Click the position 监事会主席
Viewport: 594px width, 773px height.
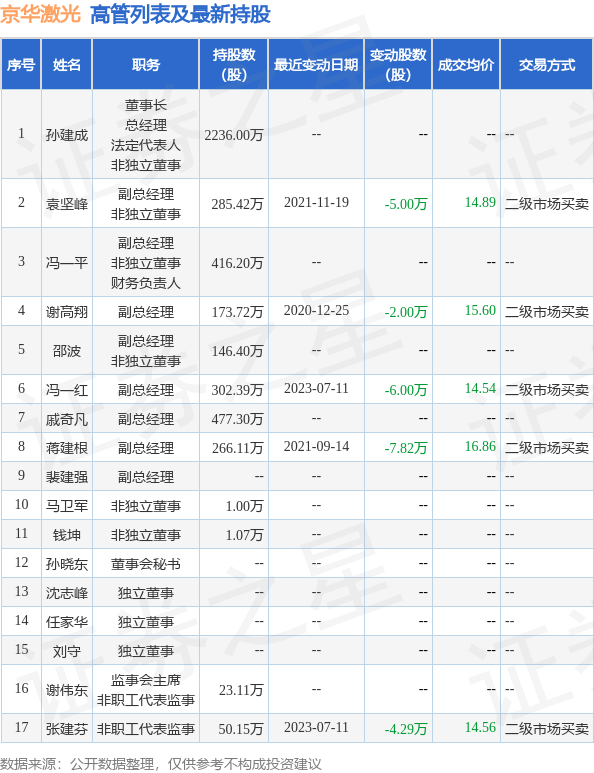146,680
